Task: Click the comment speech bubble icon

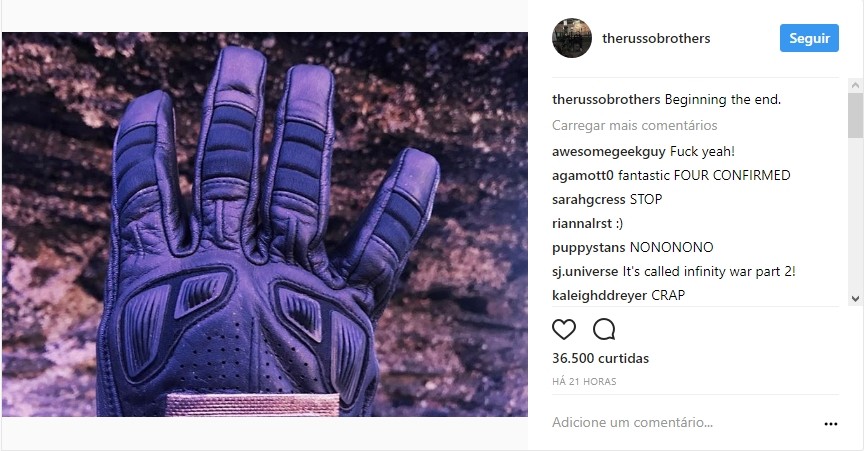Action: (604, 329)
